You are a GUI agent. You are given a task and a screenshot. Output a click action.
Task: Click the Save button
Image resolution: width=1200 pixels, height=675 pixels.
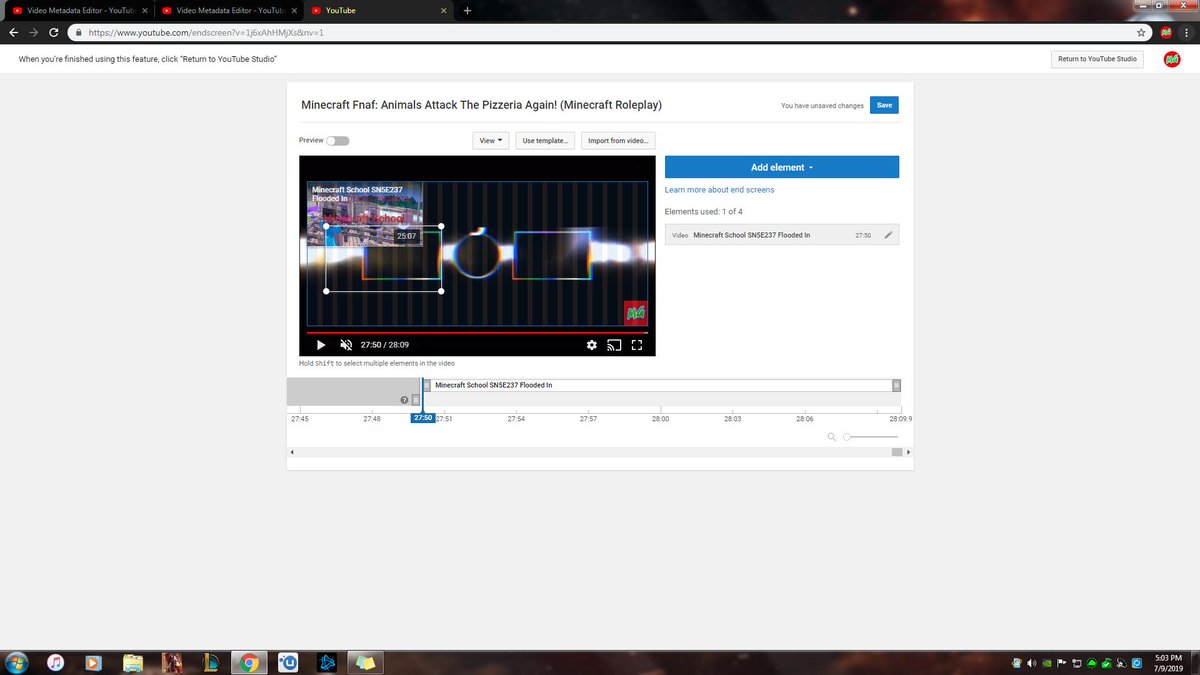[884, 105]
